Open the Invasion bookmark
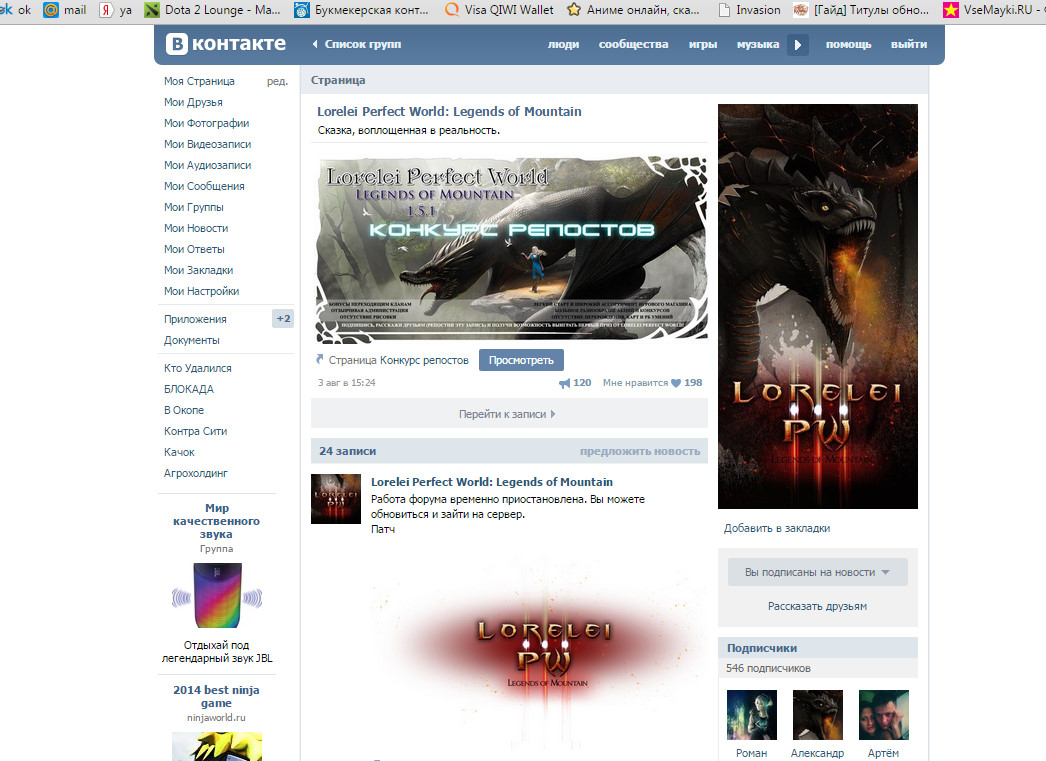This screenshot has width=1046, height=761. click(x=749, y=10)
